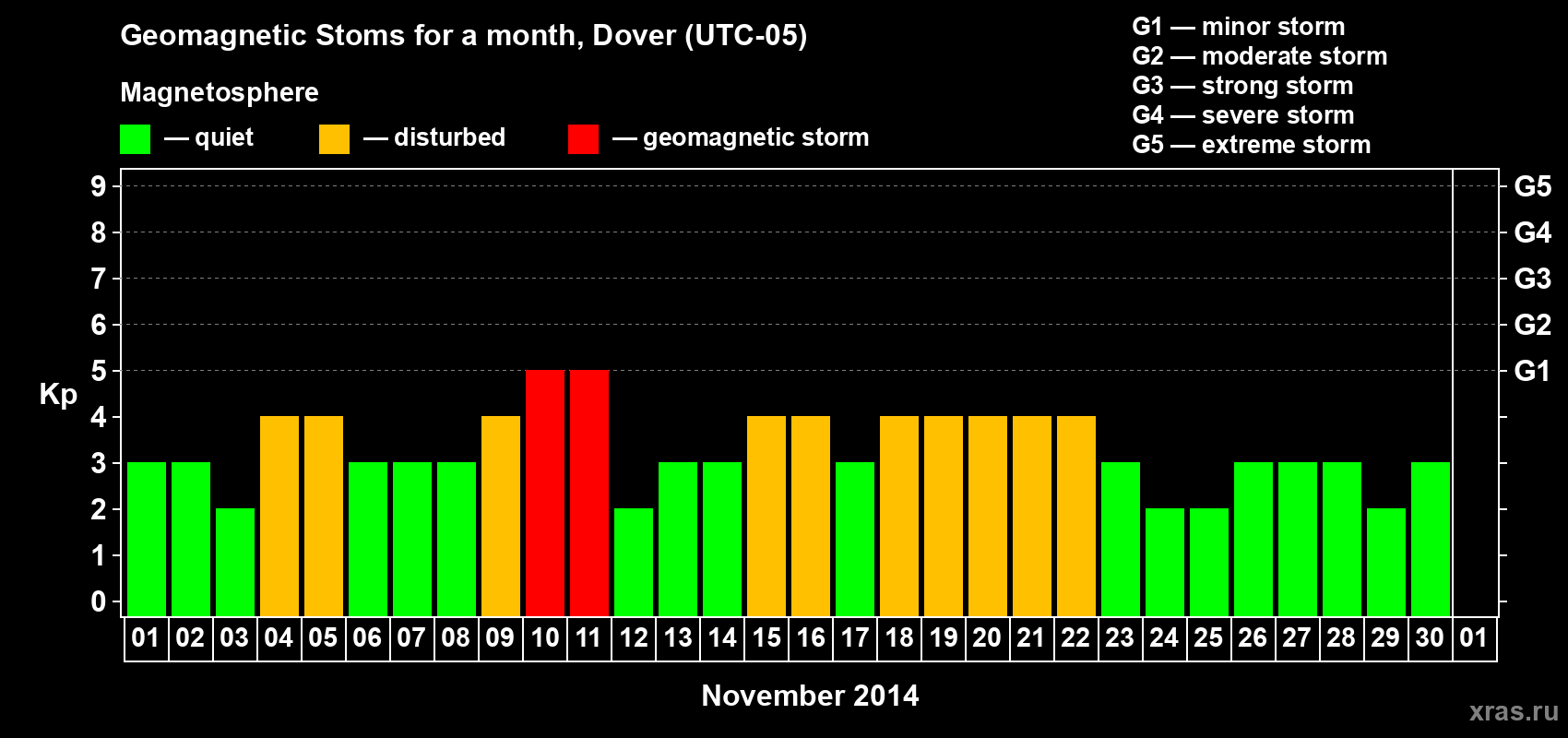1568x738 pixels.
Task: Click the orange disturbed legend swatch
Action: (x=334, y=139)
